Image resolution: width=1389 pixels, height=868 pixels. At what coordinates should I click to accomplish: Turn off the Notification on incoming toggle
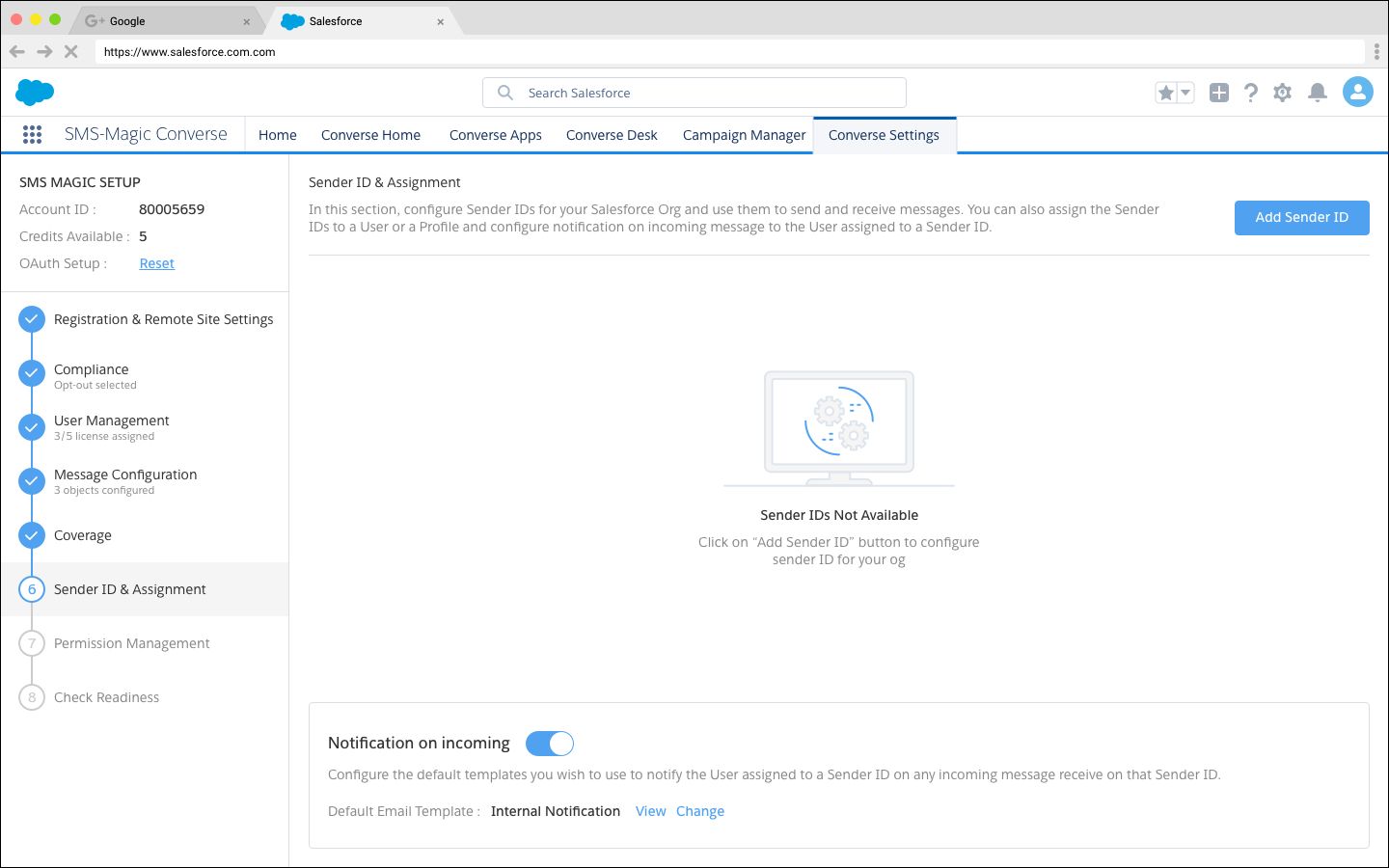[x=550, y=743]
